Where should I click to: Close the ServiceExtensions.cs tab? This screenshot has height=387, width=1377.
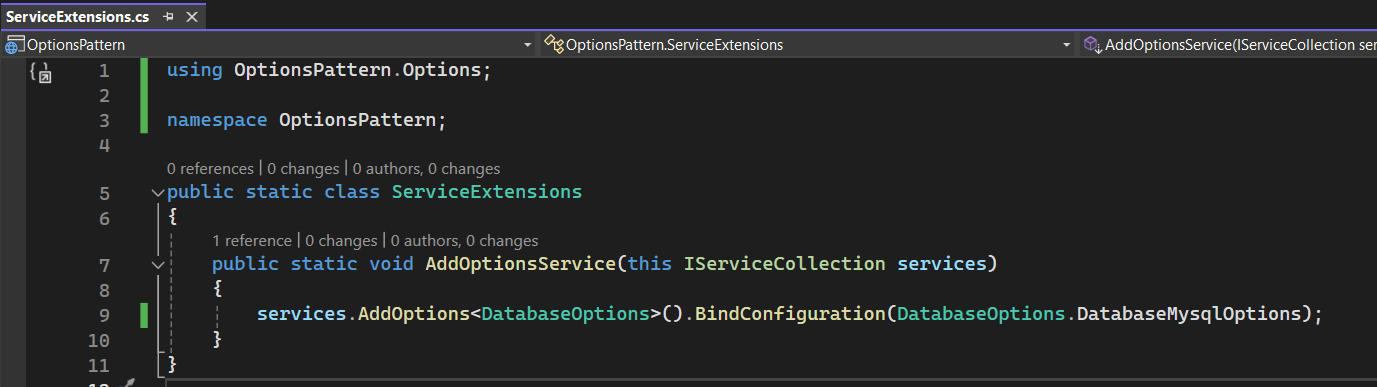pos(192,17)
